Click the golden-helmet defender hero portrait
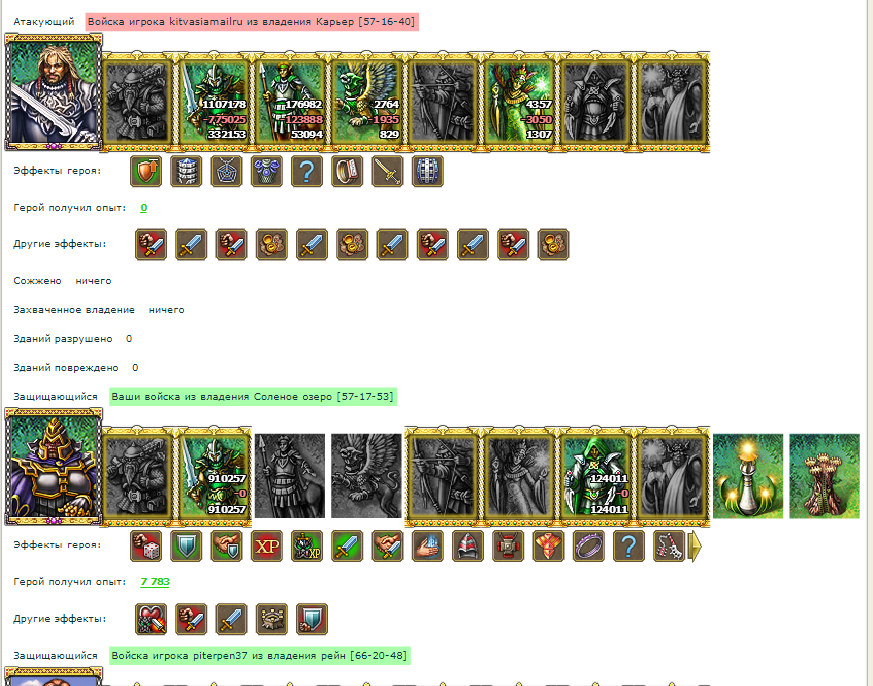The image size is (873, 686). click(x=53, y=467)
